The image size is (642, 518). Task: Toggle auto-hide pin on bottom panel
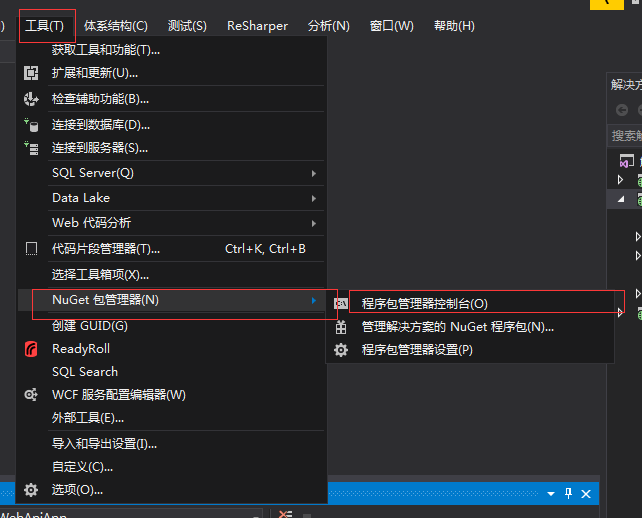568,493
